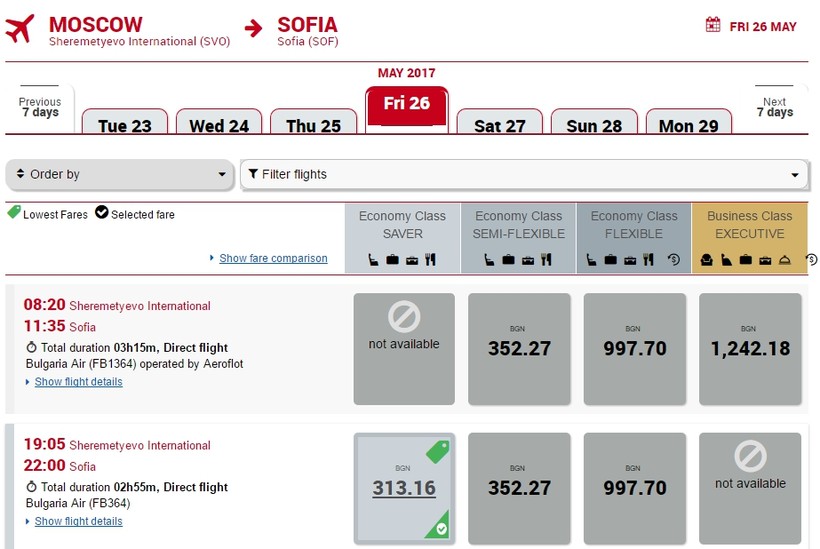Click the Show fare comparison link
This screenshot has height=549, width=820.
point(273,258)
